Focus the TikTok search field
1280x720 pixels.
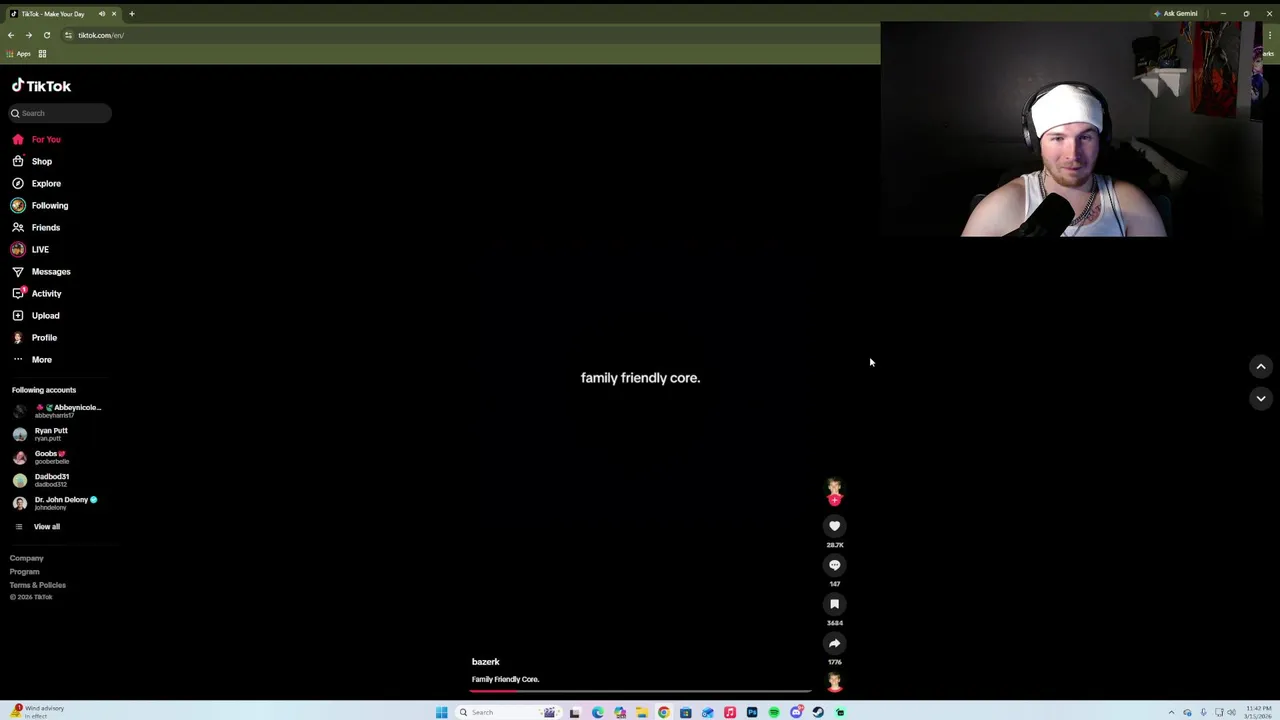tap(60, 113)
